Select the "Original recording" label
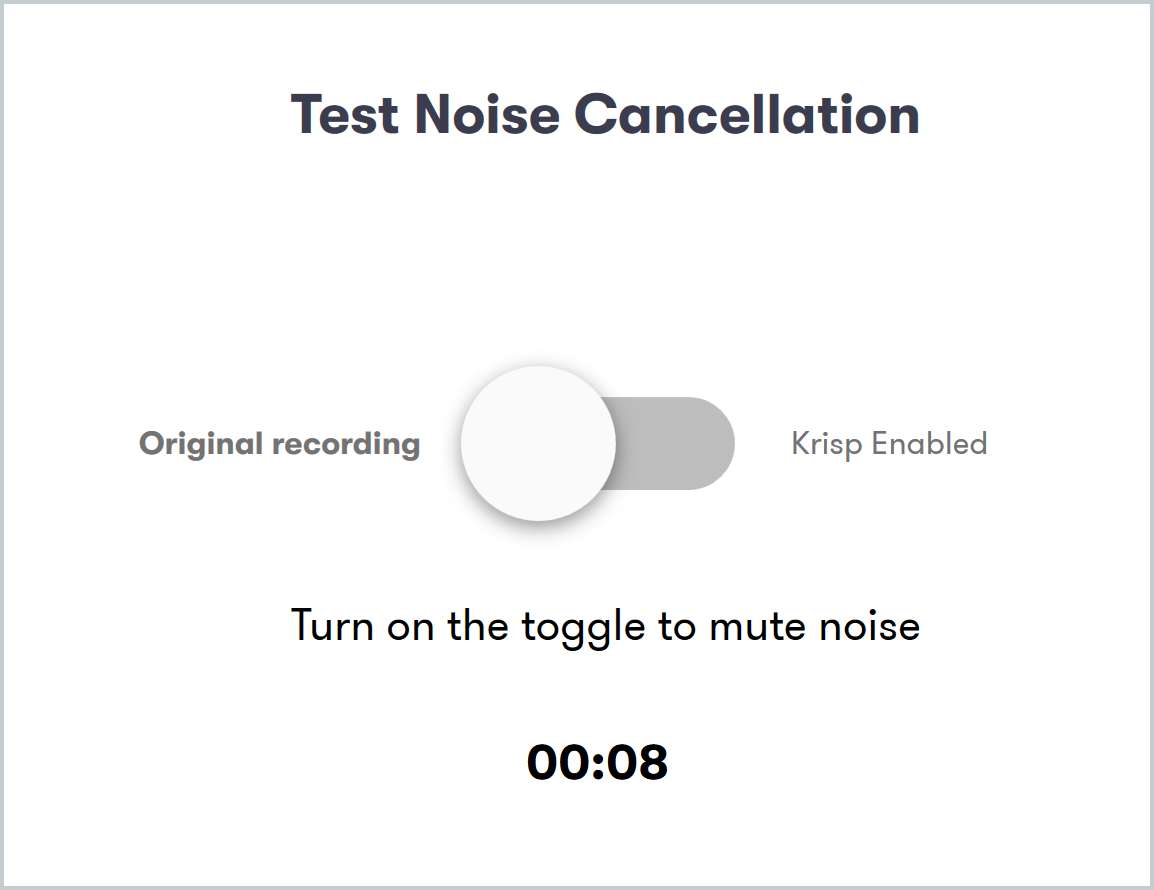 [279, 443]
